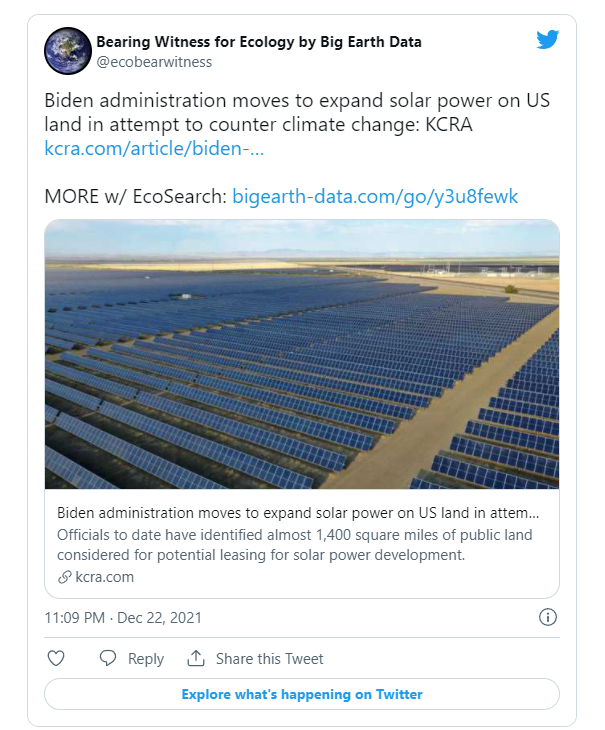Open the solar panel farm image
The width and height of the screenshot is (605, 730).
coord(302,355)
